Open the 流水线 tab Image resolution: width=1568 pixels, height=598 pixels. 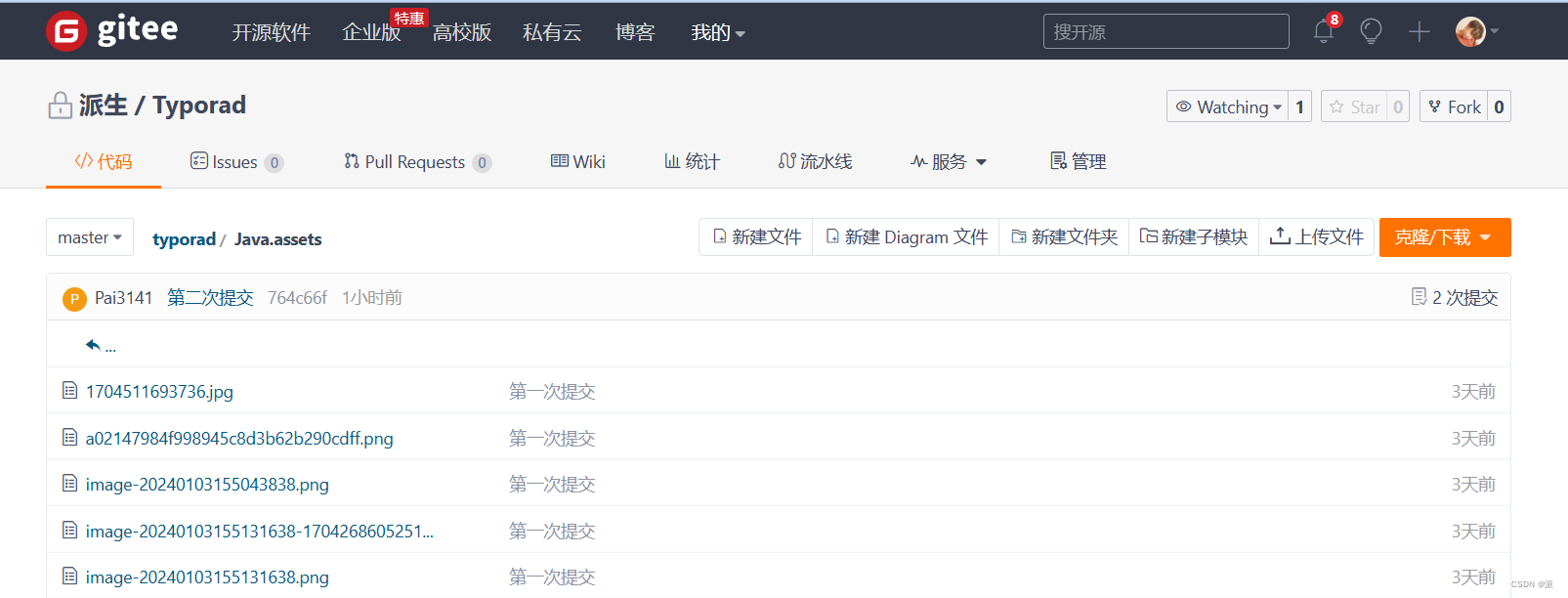tap(815, 162)
